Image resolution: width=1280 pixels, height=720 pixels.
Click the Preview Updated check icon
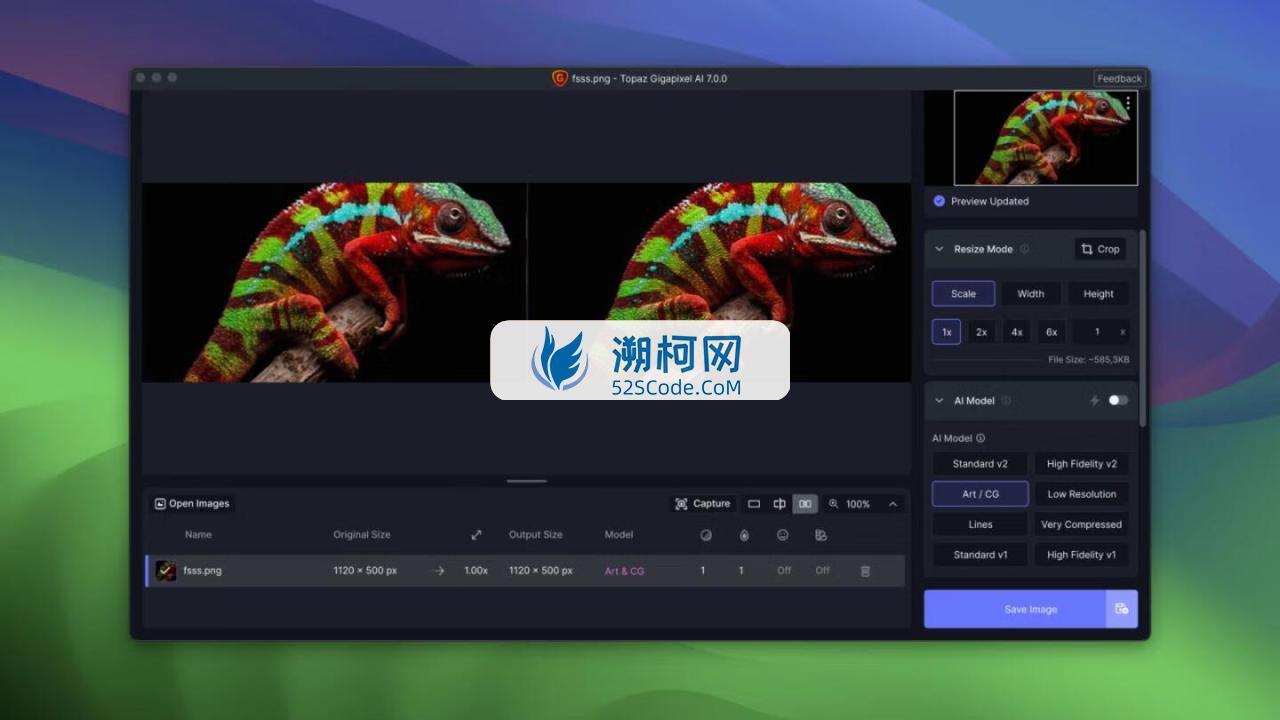[939, 201]
